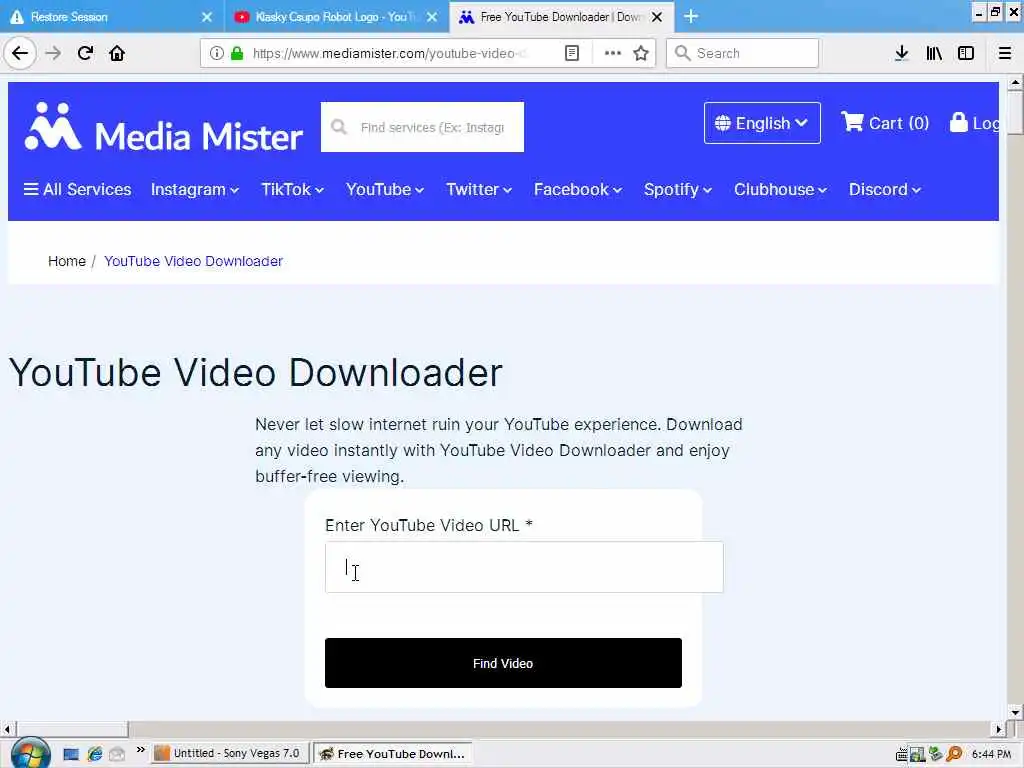Expand the Discord services menu
This screenshot has height=768, width=1024.
[884, 189]
